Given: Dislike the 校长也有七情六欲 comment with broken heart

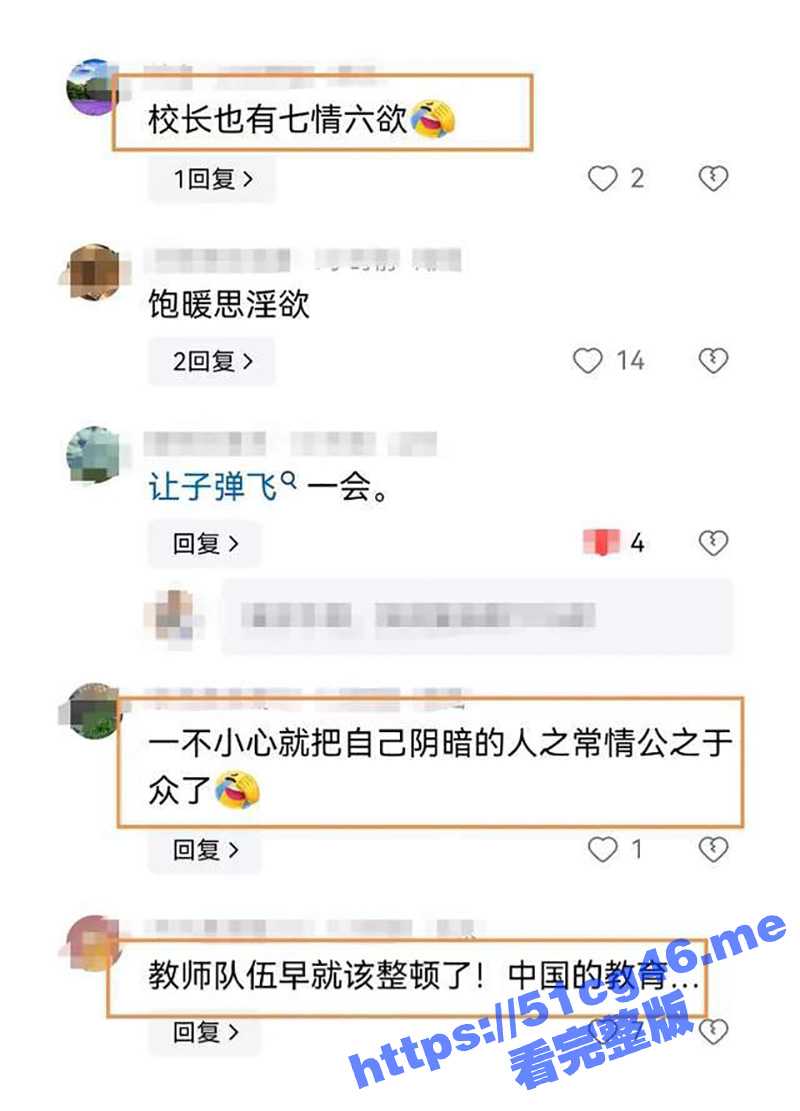Looking at the screenshot, I should 713,178.
